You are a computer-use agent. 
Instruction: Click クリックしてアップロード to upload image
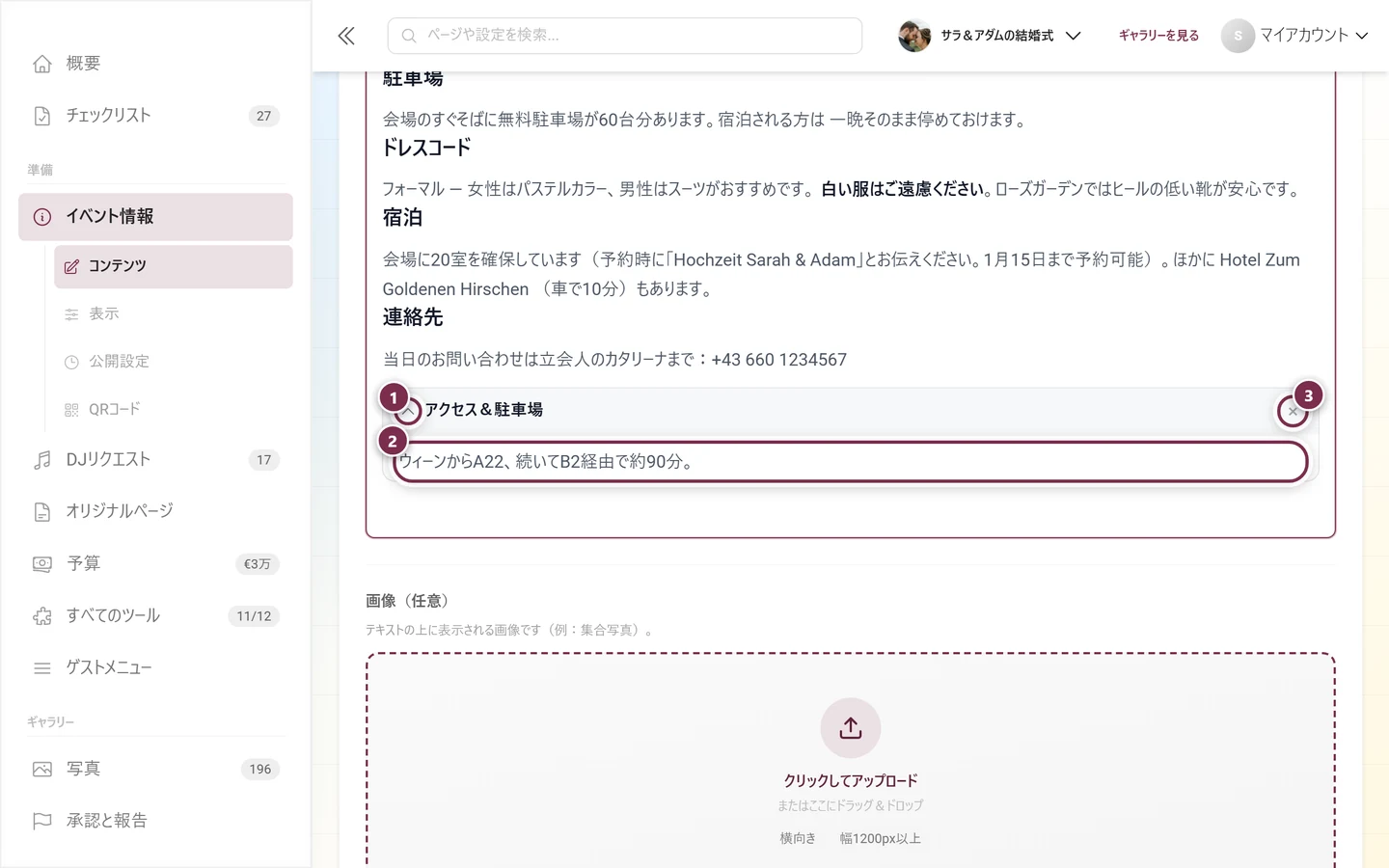tap(851, 780)
